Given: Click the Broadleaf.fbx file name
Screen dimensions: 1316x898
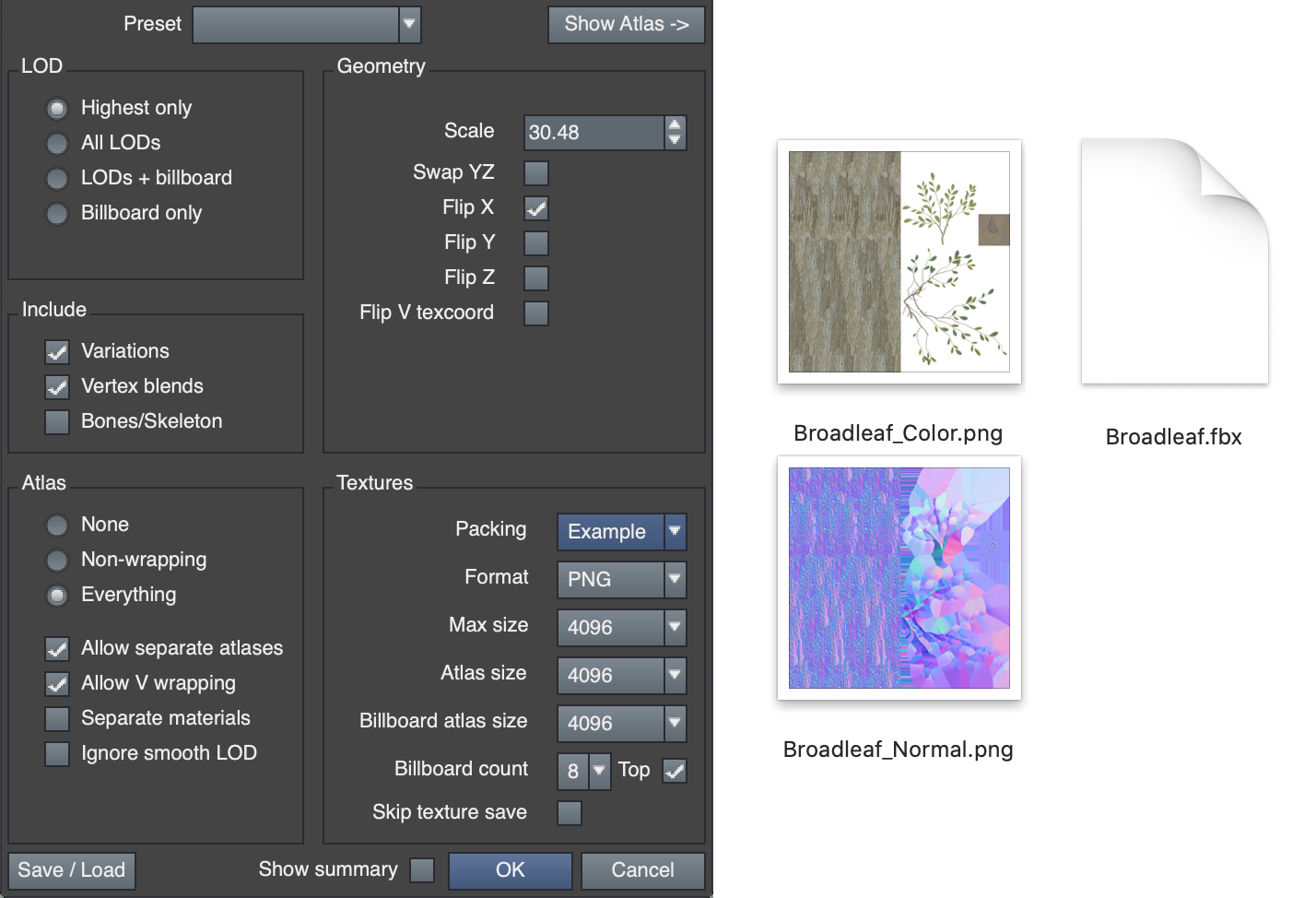Looking at the screenshot, I should click(1174, 438).
